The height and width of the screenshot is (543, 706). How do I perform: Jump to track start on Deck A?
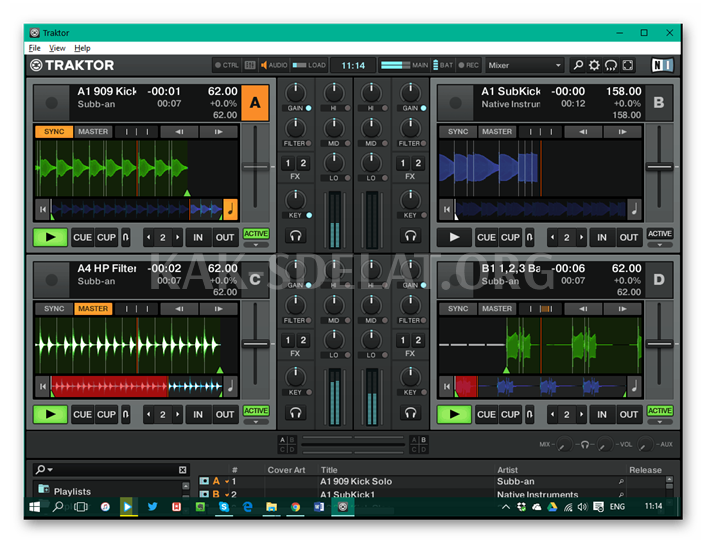[x=43, y=209]
